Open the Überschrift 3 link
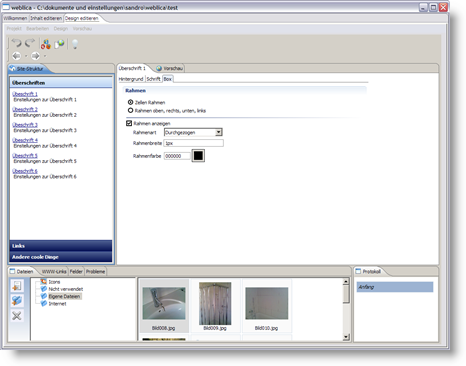This screenshot has width=466, height=366. pos(25,125)
